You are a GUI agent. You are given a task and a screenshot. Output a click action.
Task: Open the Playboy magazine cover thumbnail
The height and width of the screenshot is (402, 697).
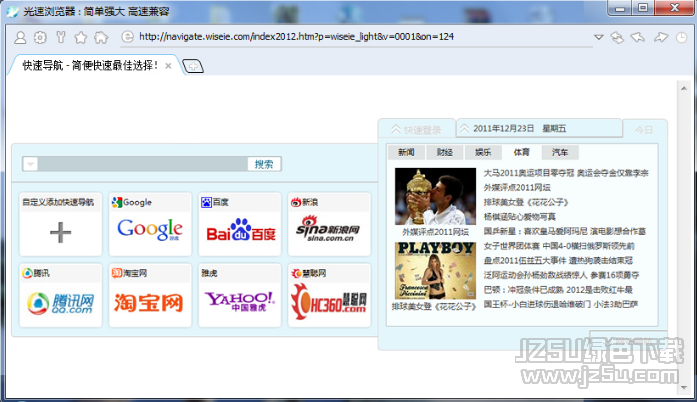coord(435,270)
